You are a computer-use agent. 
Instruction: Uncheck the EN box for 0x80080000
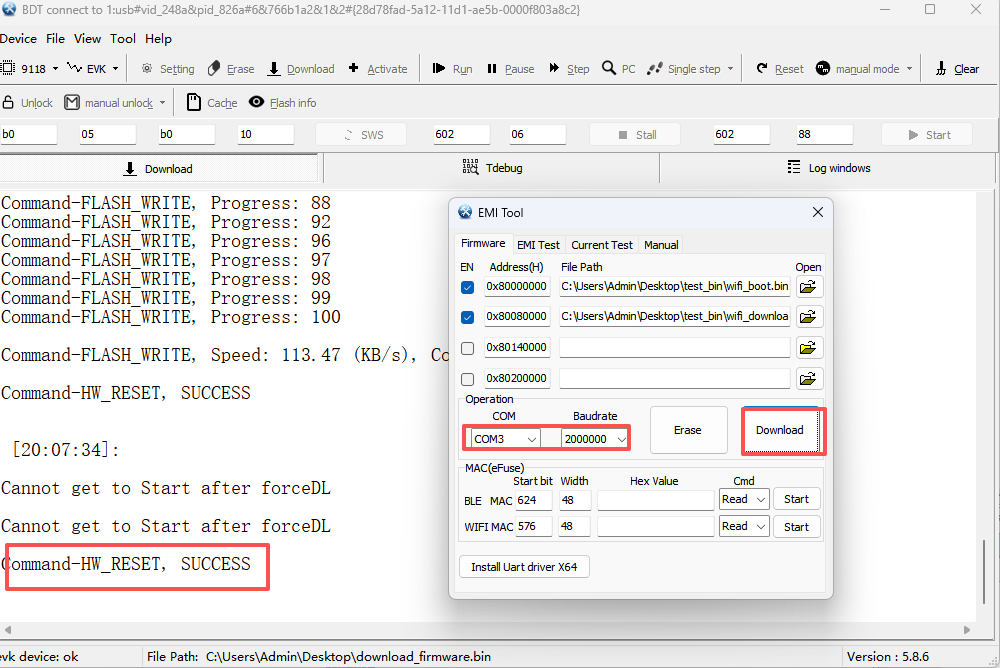click(467, 317)
